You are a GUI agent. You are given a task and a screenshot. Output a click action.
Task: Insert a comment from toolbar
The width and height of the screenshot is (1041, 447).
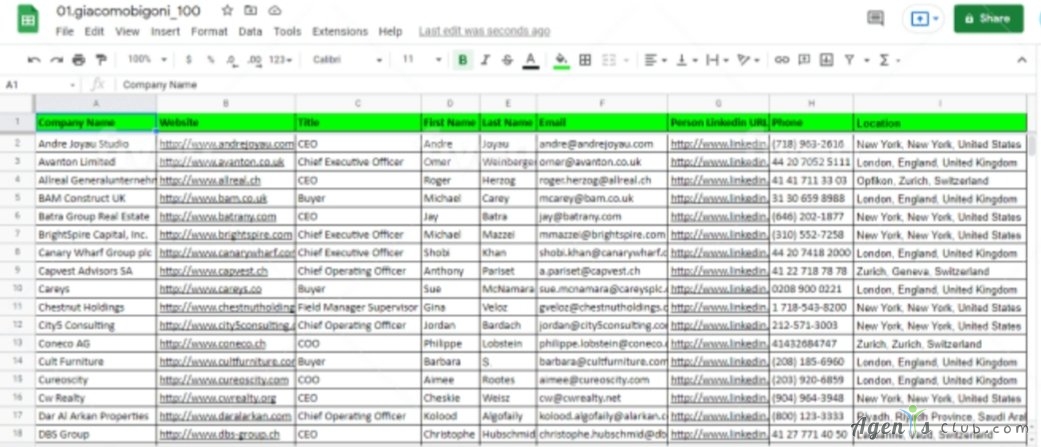coord(804,60)
